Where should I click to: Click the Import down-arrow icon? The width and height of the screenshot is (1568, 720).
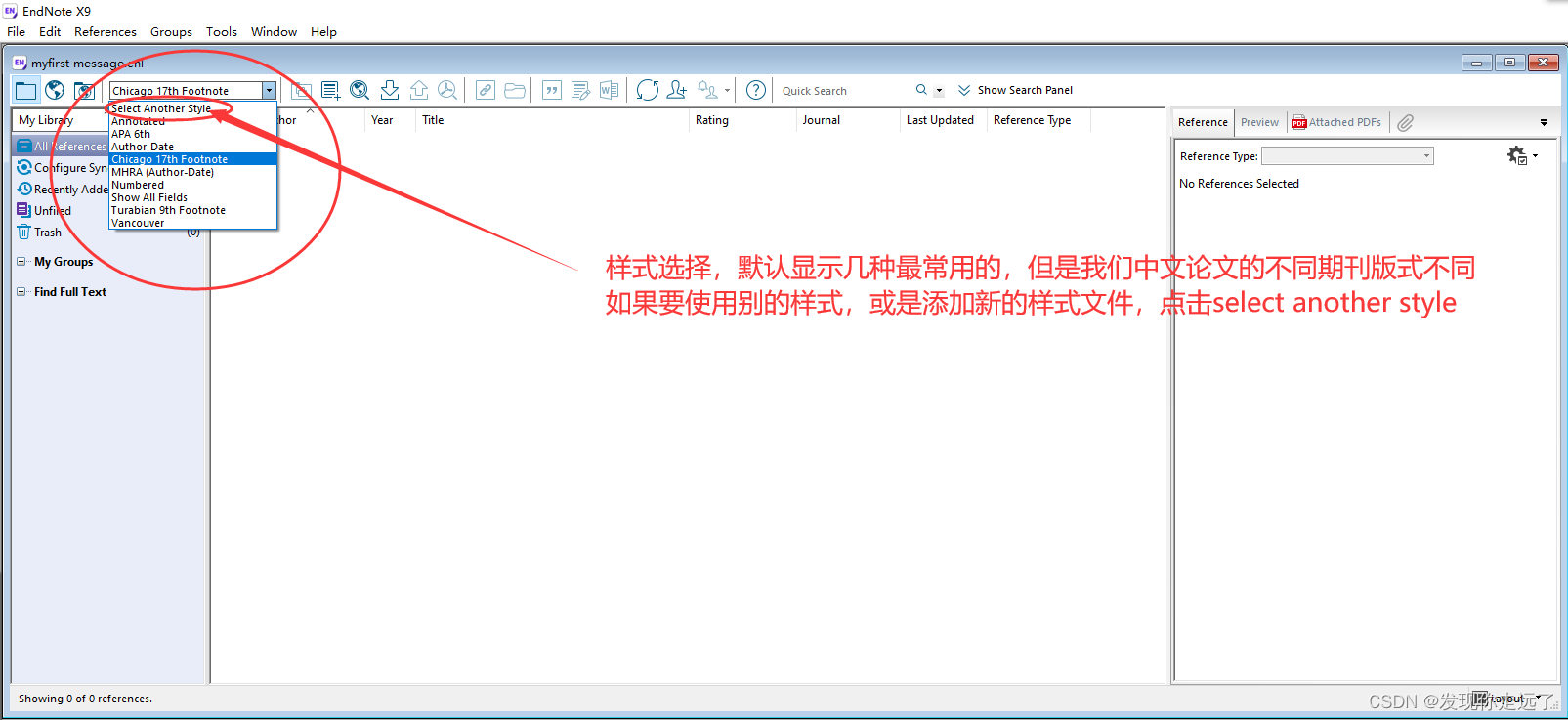[390, 90]
